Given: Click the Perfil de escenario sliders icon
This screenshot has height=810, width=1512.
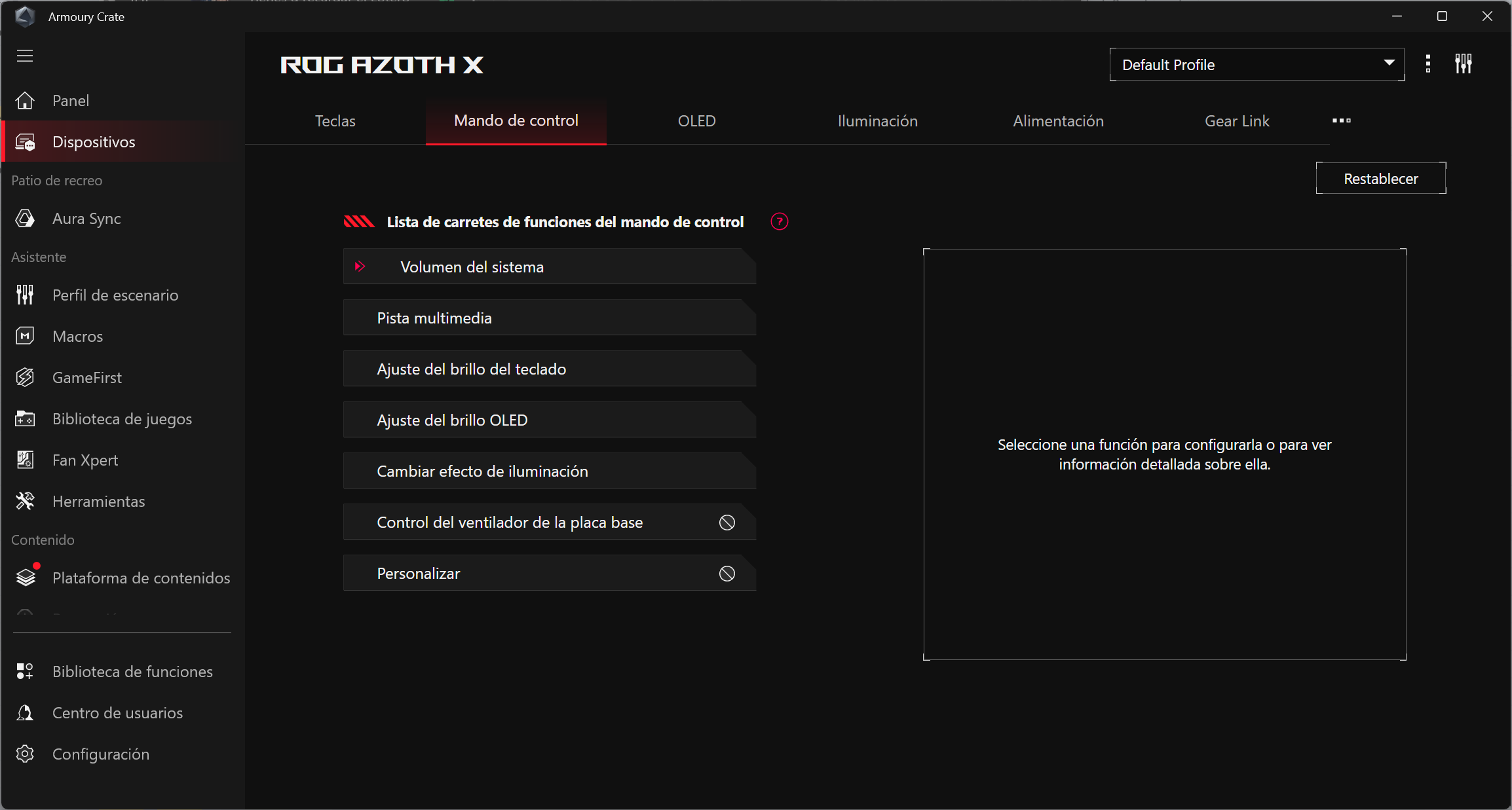Looking at the screenshot, I should click(25, 295).
